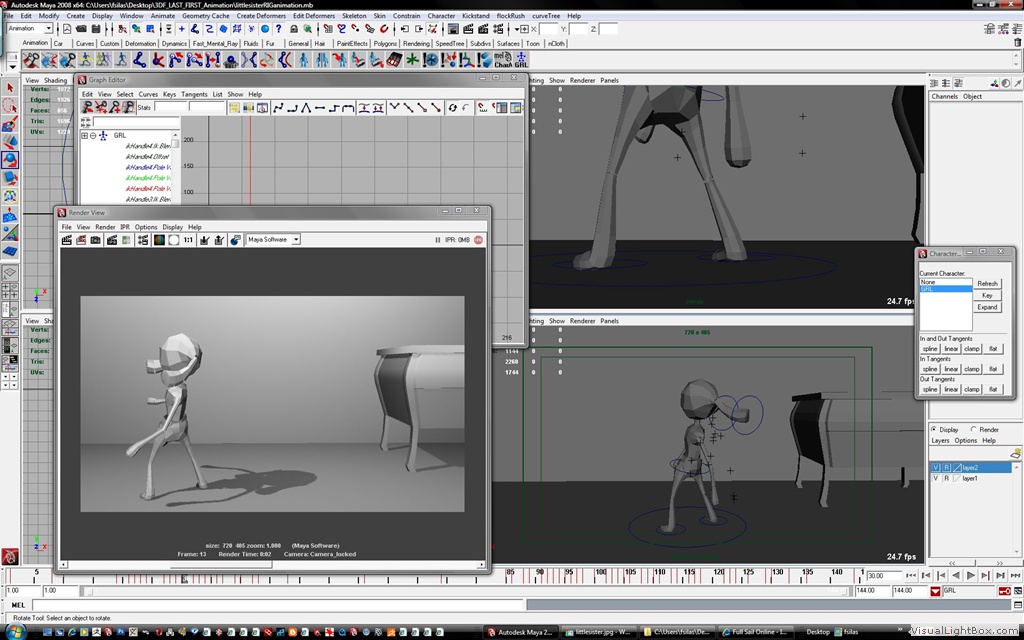Screen dimensions: 1024x640
Task: Pick the Move tool in the toolbox
Action: pos(10,142)
